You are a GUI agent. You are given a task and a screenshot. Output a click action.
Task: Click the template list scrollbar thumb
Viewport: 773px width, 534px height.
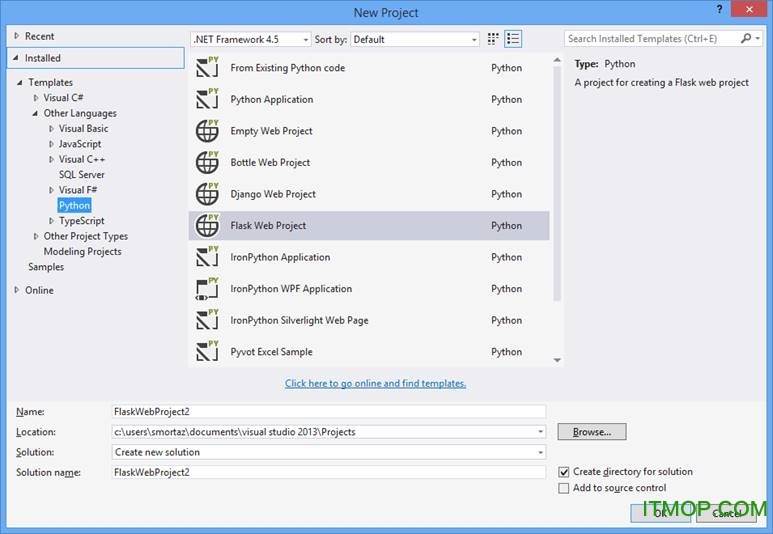point(557,183)
